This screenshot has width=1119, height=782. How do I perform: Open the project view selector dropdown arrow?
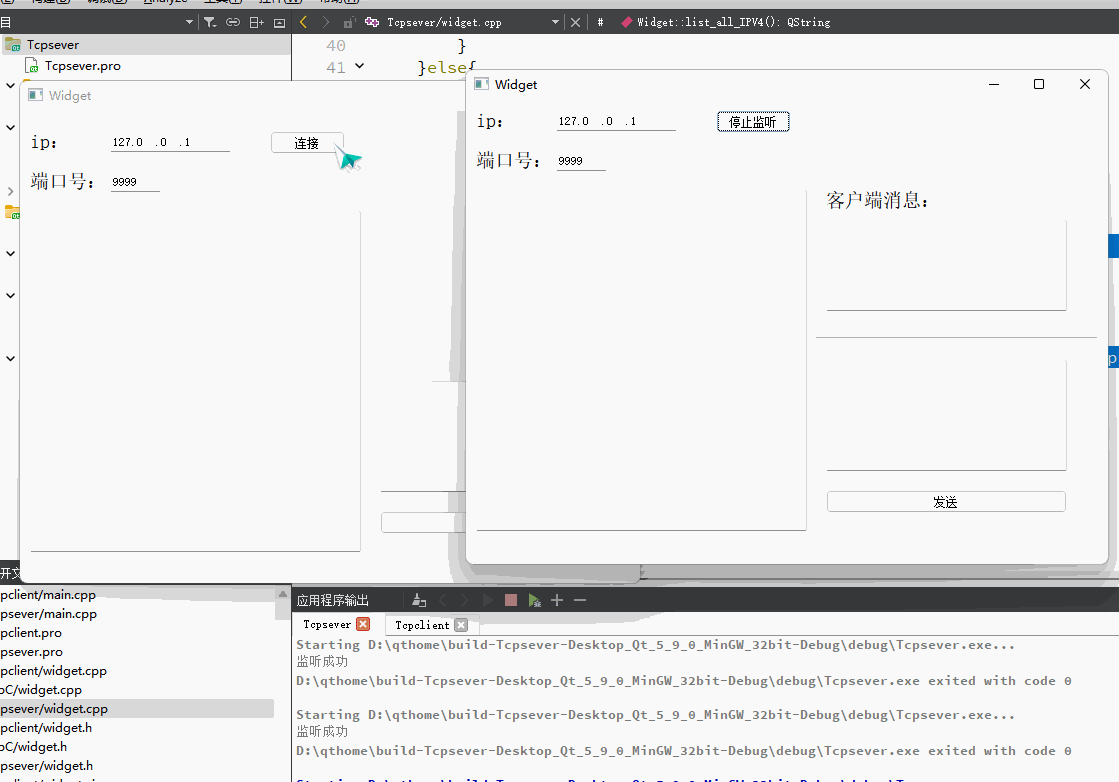pyautogui.click(x=190, y=22)
